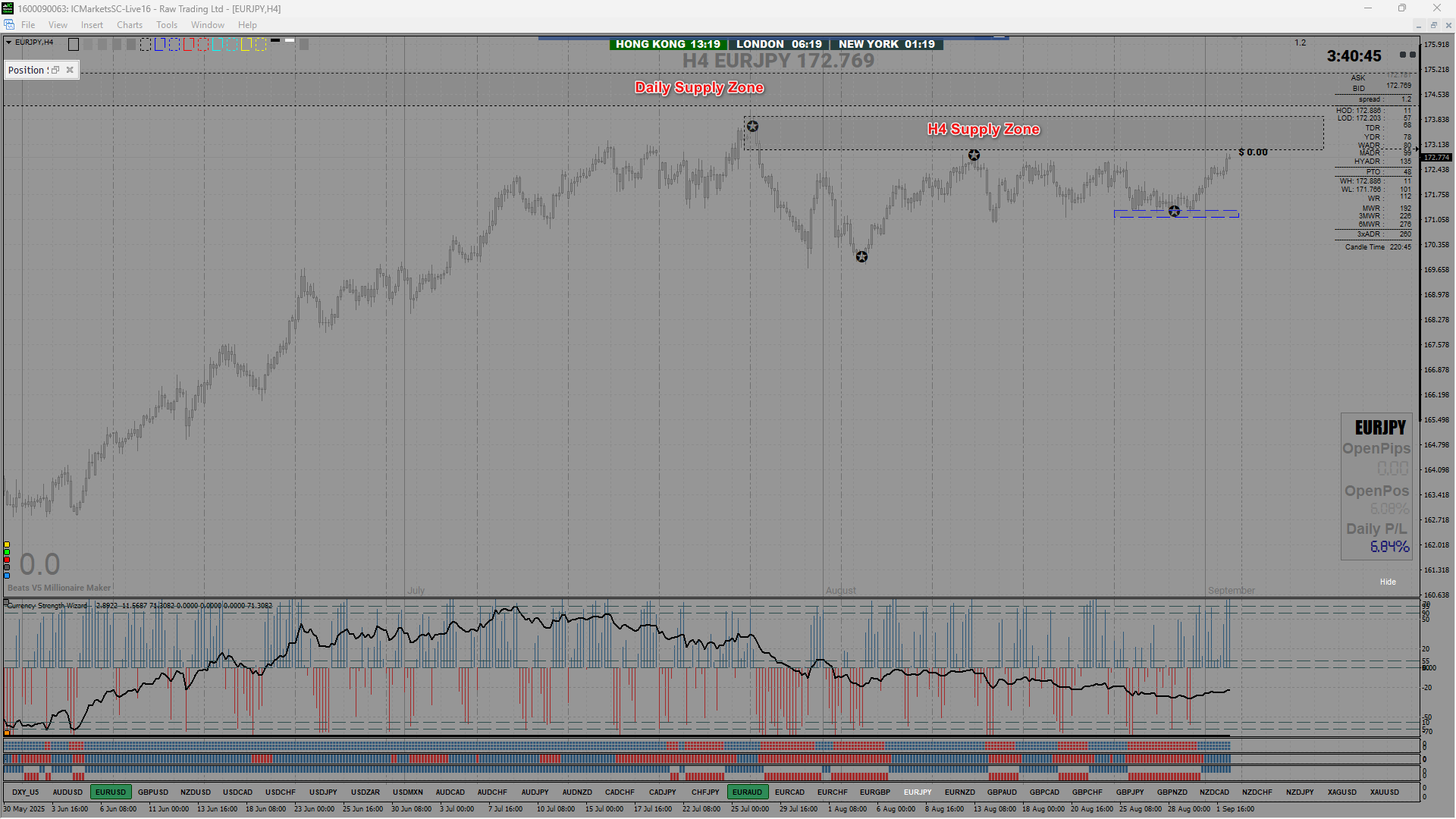
Task: Switch to the XAUUSD symbol button
Action: [1384, 792]
